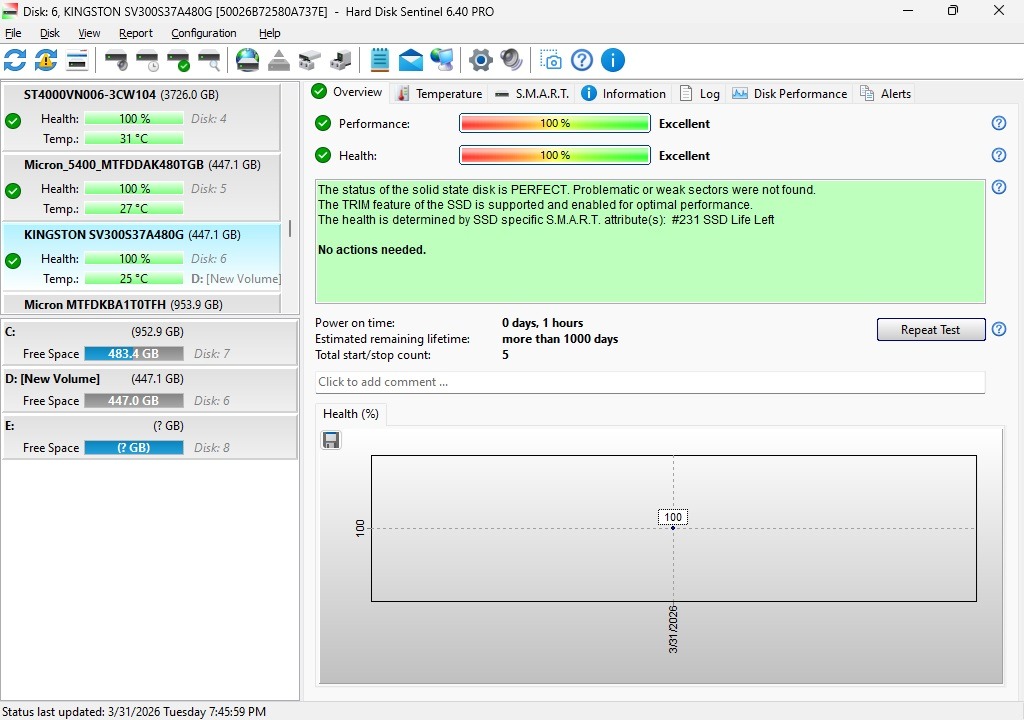Open the Help menu
The image size is (1024, 720).
click(x=269, y=33)
